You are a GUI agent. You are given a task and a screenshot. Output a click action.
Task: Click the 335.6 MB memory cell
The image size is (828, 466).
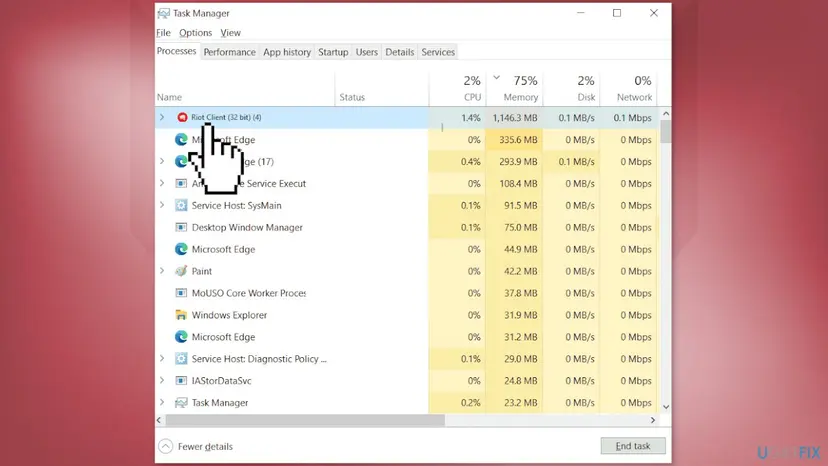point(514,139)
